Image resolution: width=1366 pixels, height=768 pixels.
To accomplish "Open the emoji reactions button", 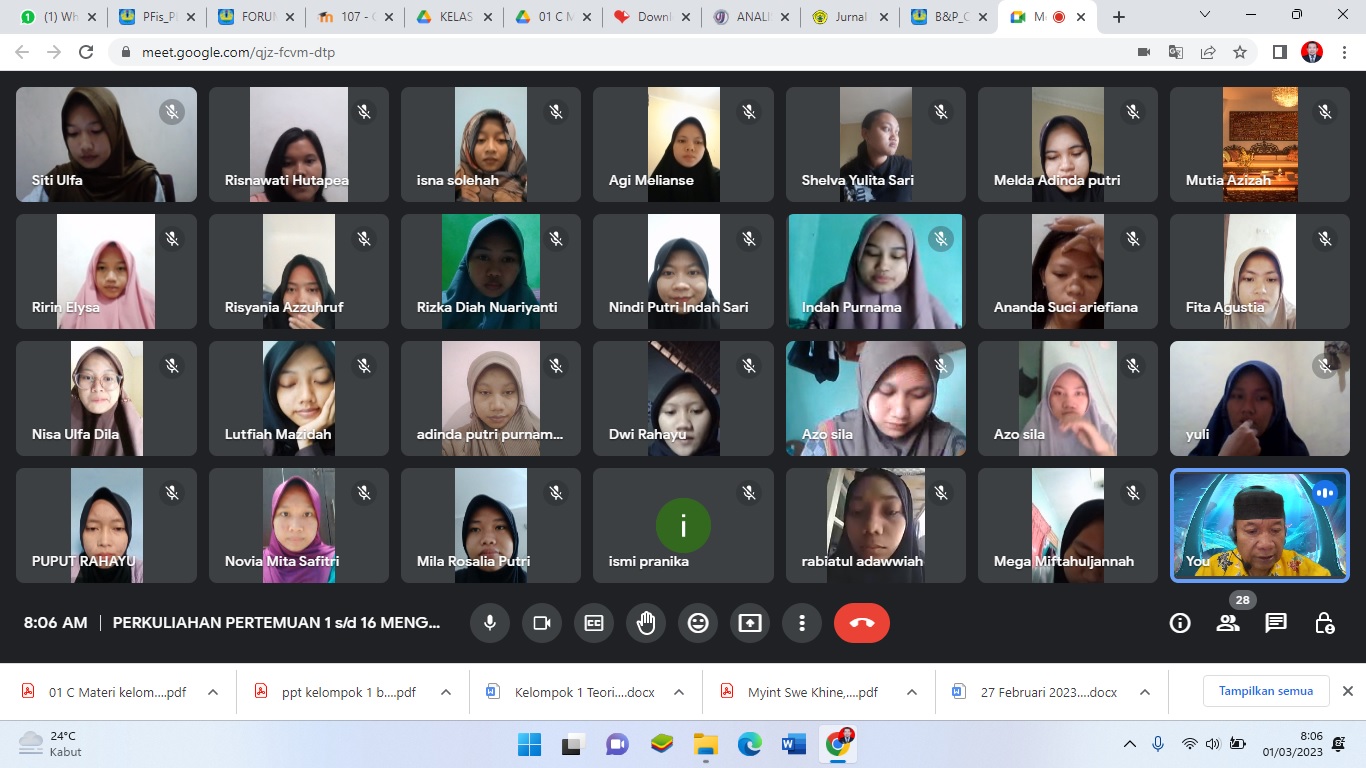I will coord(698,623).
